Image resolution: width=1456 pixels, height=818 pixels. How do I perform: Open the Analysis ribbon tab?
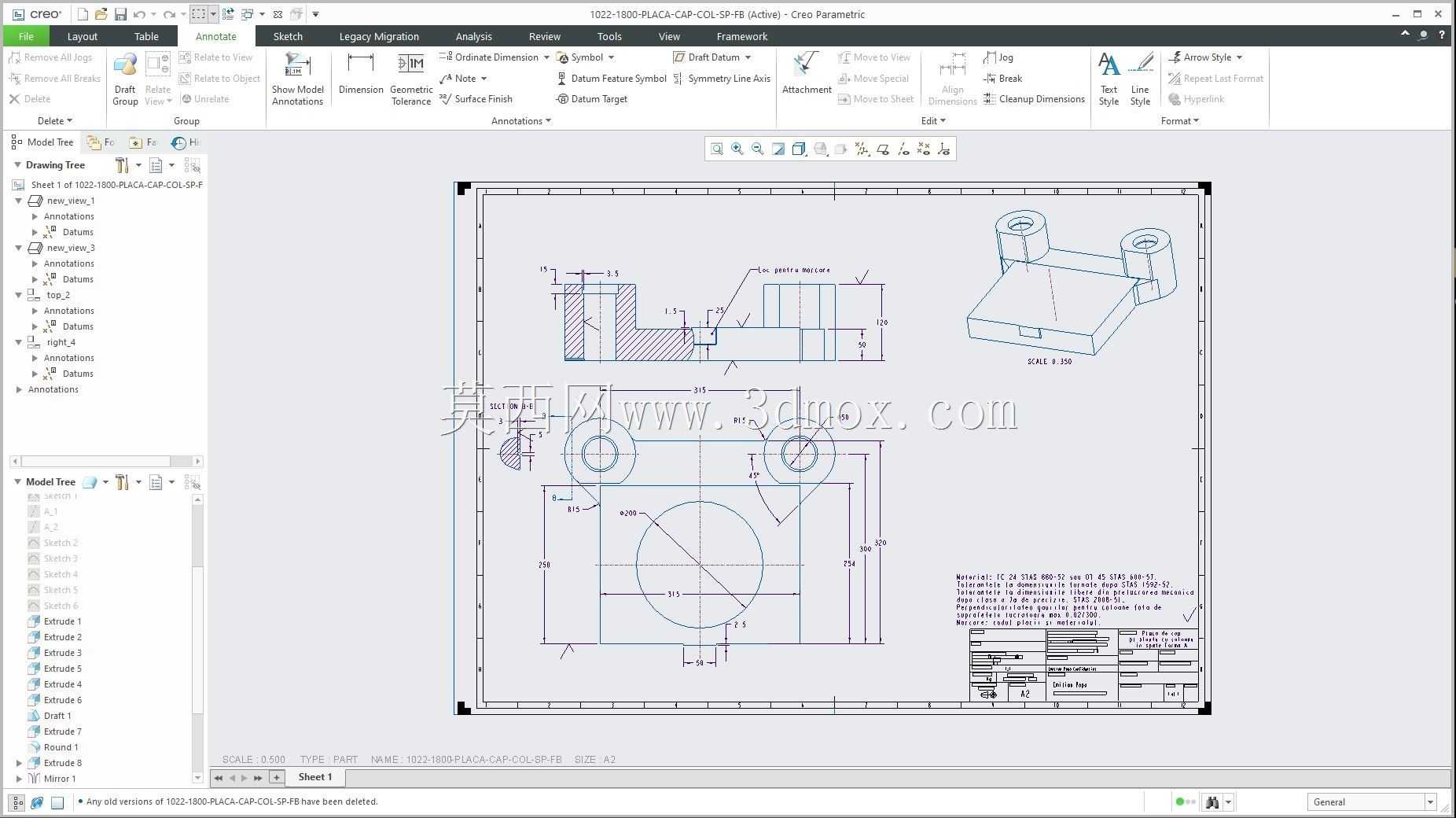point(473,36)
